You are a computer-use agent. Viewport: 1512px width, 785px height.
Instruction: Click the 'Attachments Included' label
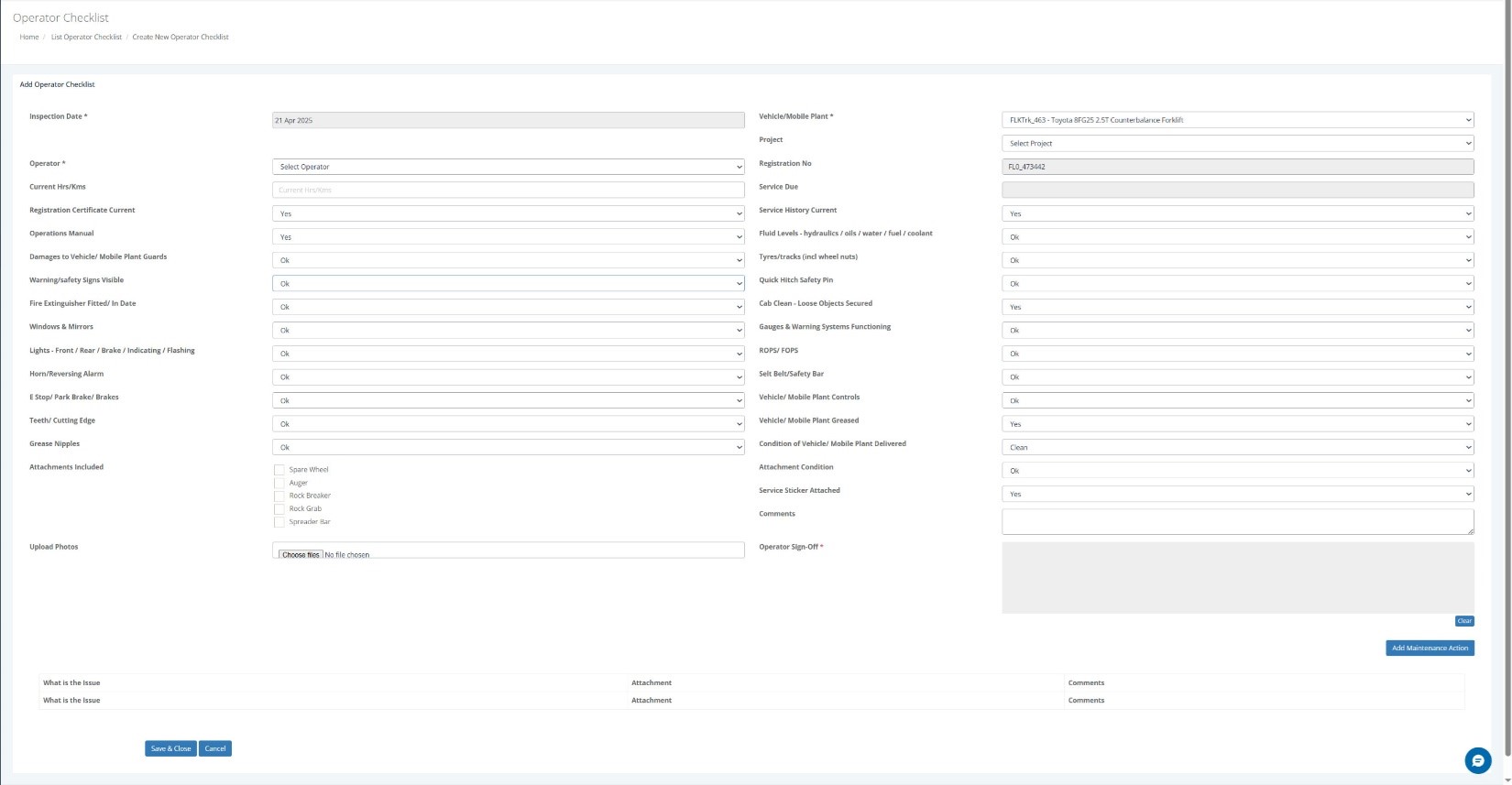(x=66, y=467)
